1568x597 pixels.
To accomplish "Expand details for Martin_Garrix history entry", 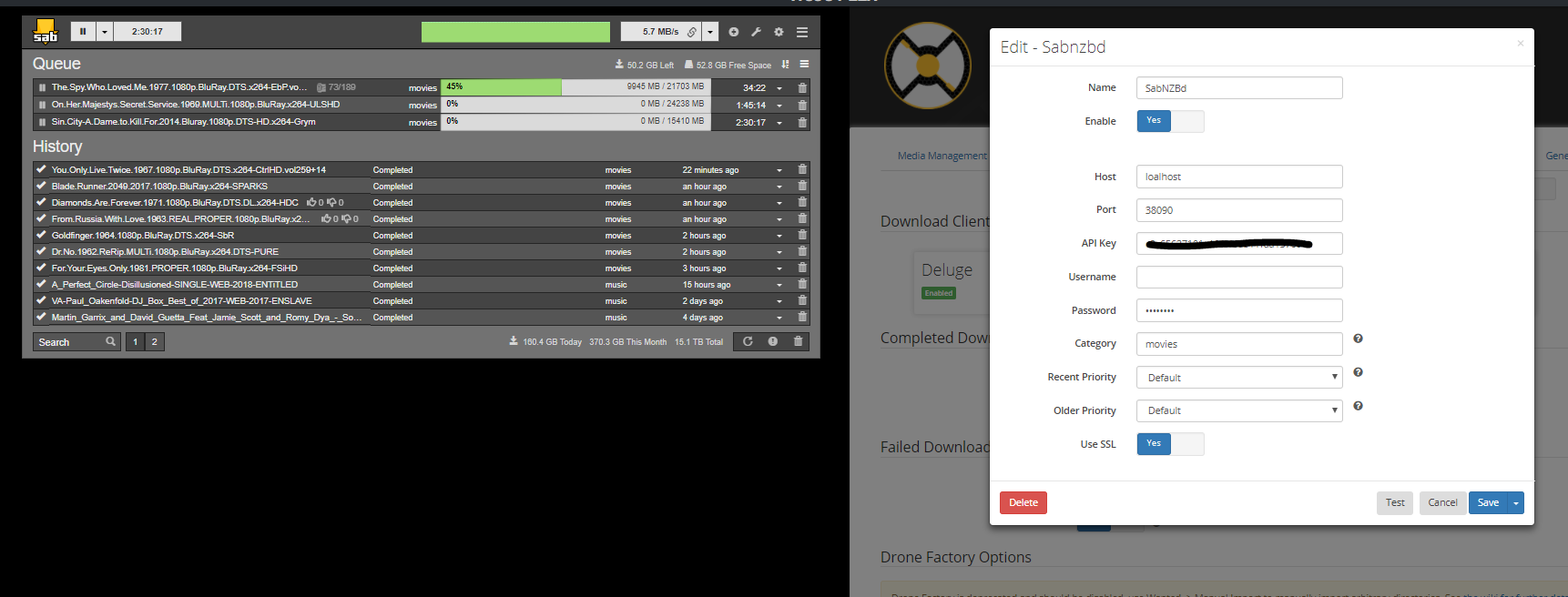I will (x=779, y=318).
